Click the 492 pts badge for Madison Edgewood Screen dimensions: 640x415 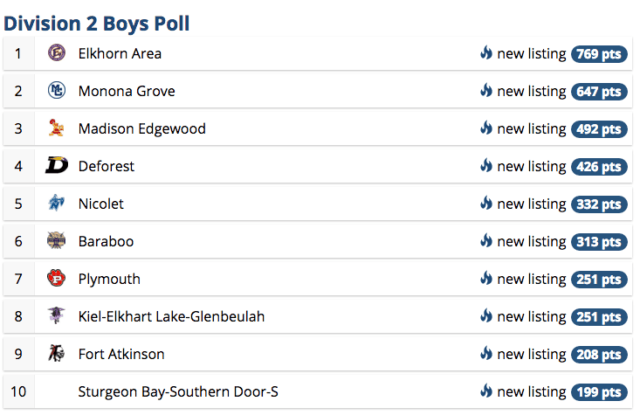599,129
